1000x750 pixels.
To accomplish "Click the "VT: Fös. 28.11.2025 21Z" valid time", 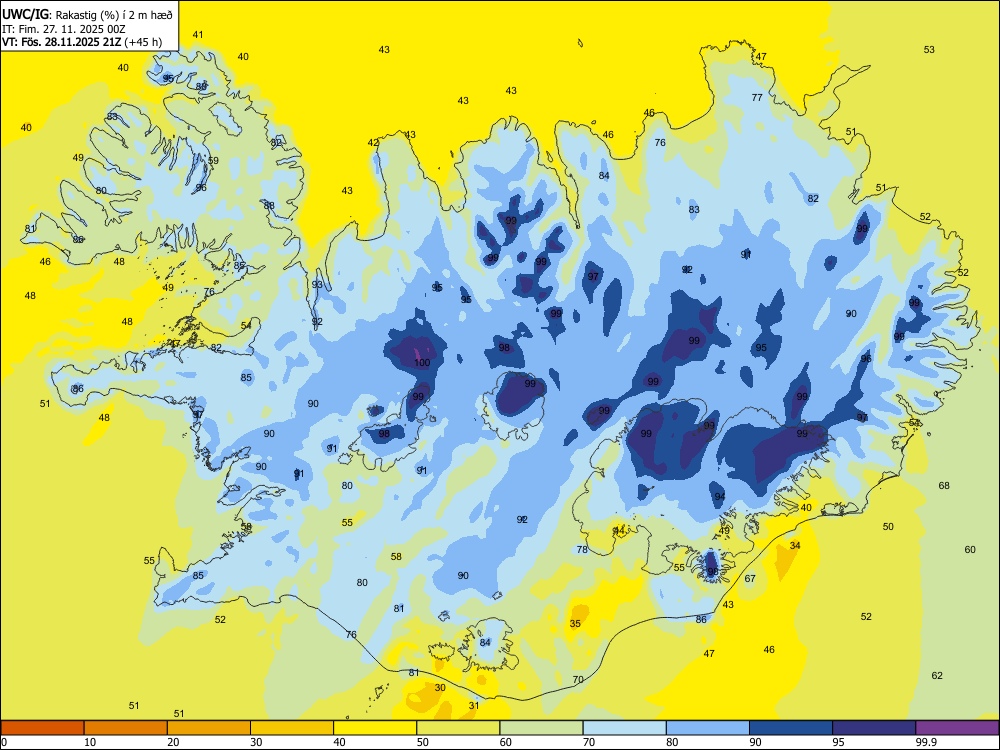I will pyautogui.click(x=62, y=42).
